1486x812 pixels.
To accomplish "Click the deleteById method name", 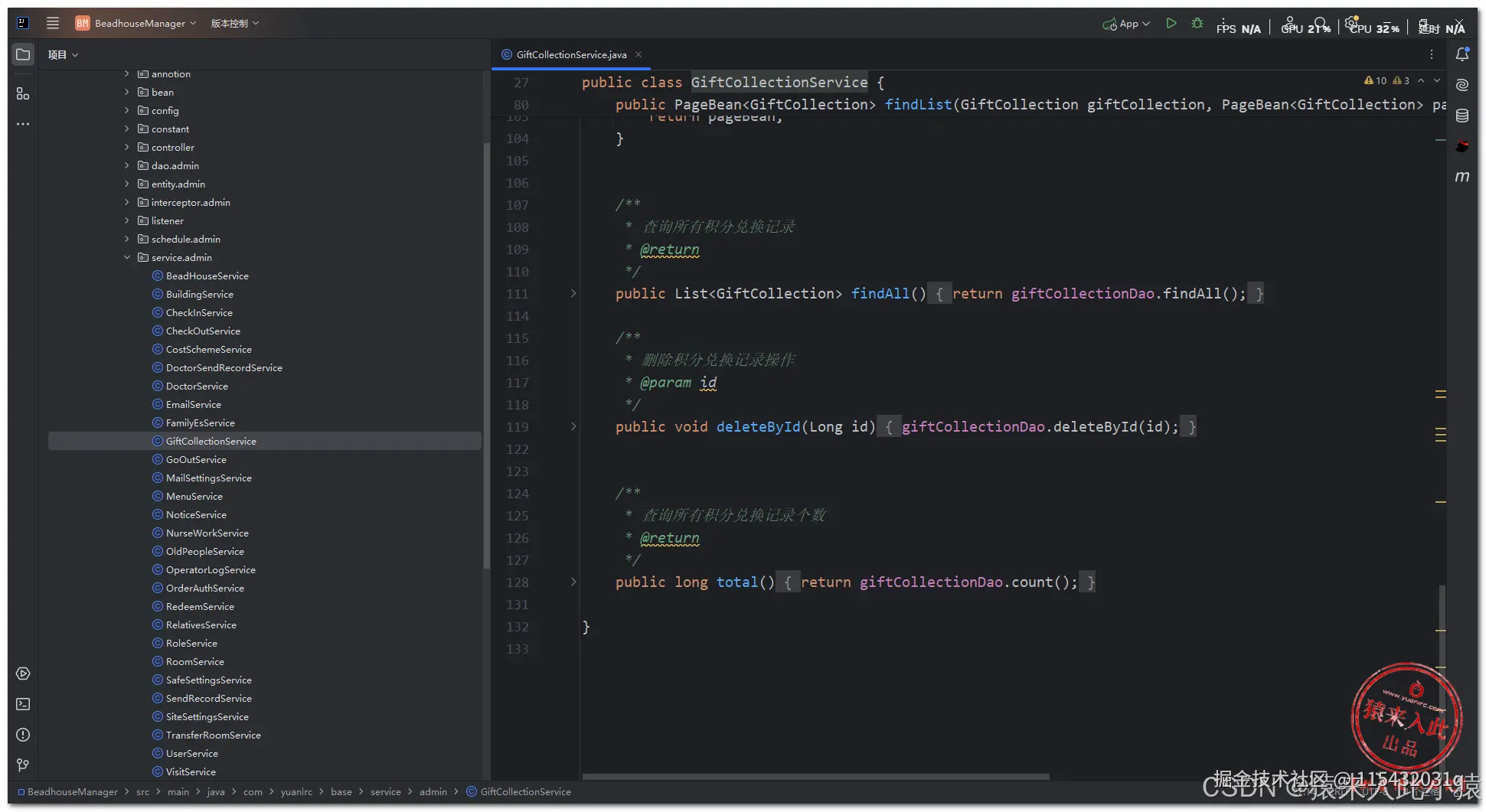I will (x=758, y=427).
